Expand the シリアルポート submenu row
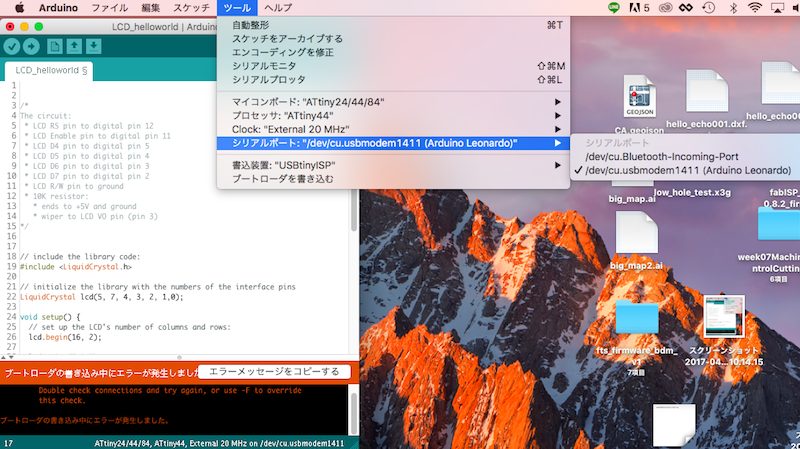 393,143
